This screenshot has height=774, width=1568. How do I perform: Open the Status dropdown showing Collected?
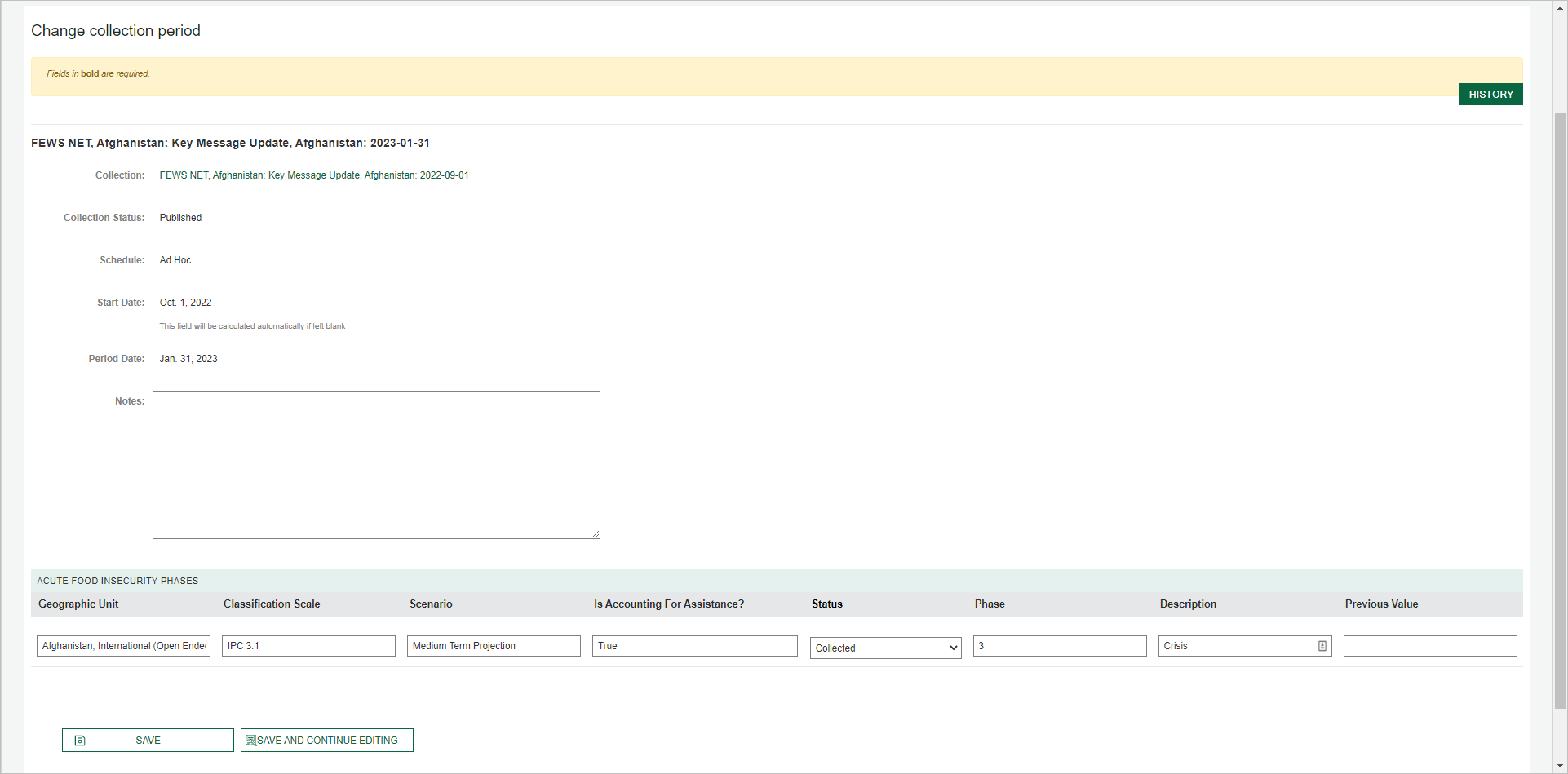click(885, 648)
